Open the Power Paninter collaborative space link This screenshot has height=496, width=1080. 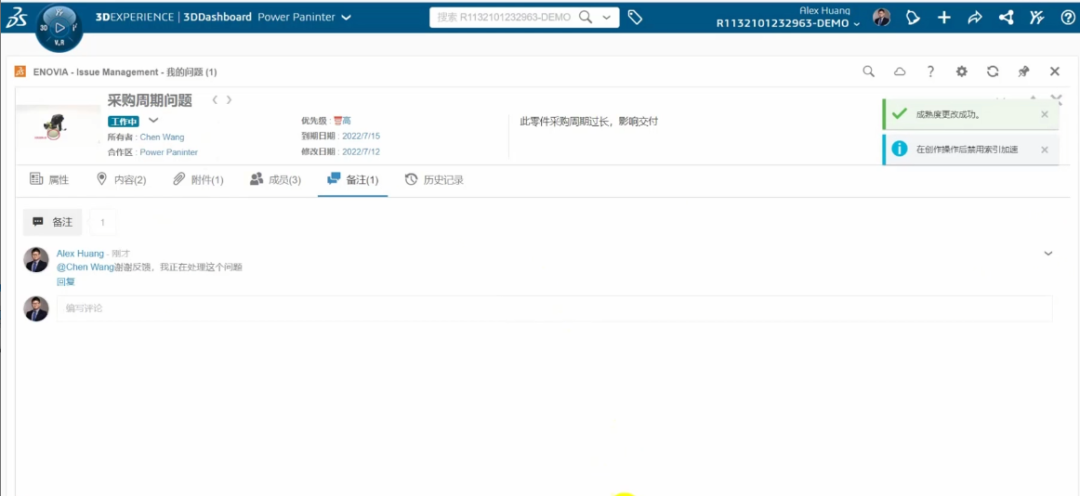coord(169,152)
